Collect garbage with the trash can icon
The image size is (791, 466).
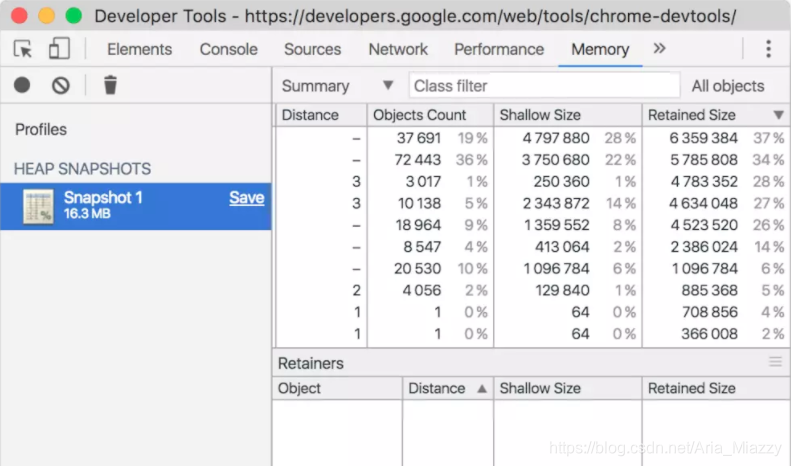[x=110, y=85]
